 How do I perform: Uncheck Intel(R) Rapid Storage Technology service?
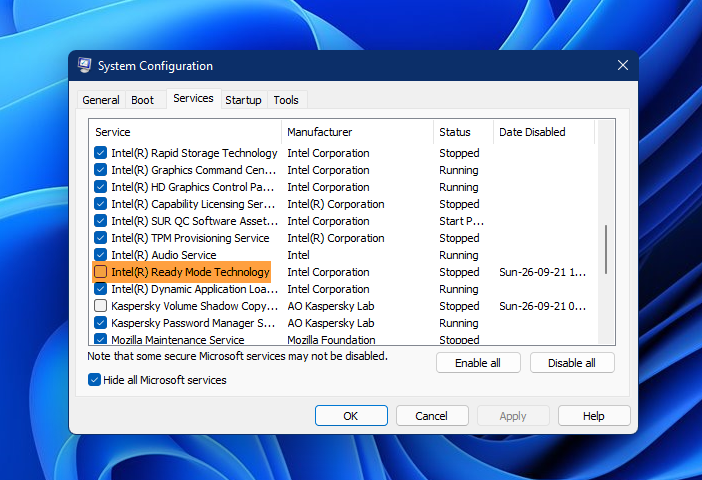click(x=100, y=153)
